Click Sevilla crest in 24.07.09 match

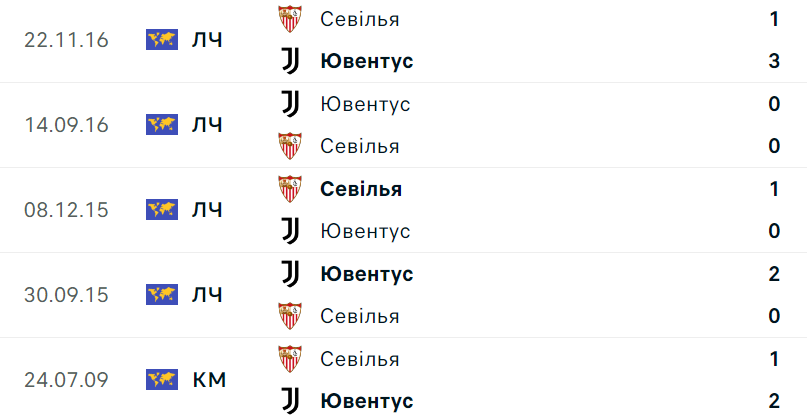[x=289, y=359]
